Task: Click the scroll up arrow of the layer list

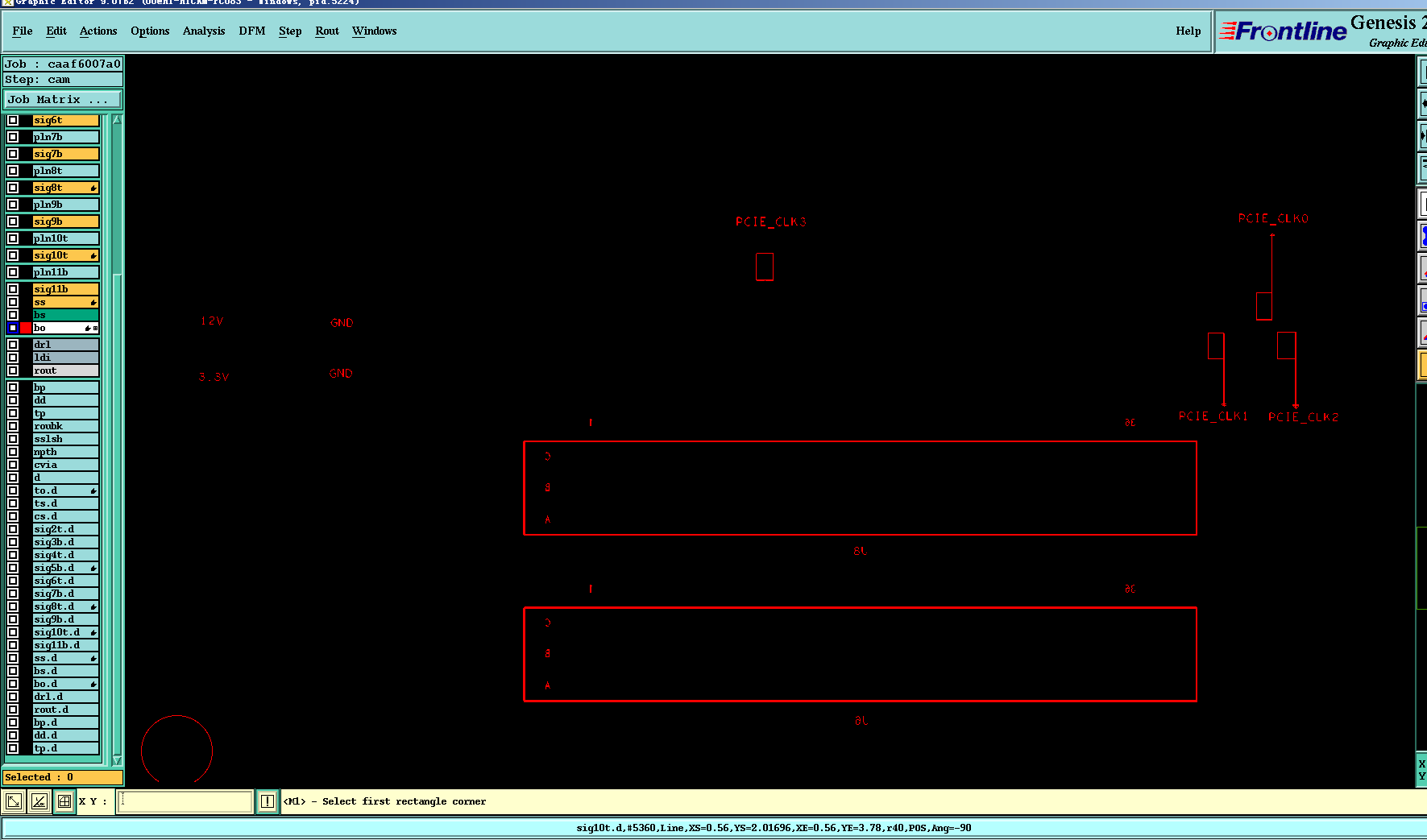Action: [x=117, y=120]
